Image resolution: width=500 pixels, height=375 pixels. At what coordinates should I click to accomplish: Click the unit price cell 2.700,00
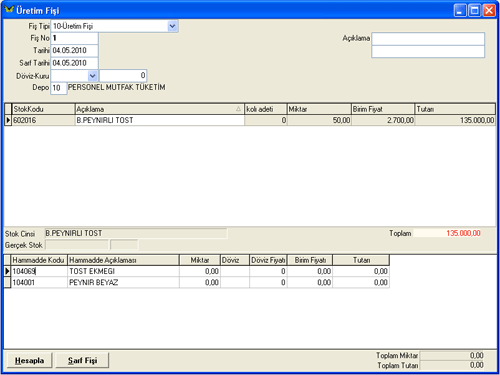pyautogui.click(x=383, y=120)
